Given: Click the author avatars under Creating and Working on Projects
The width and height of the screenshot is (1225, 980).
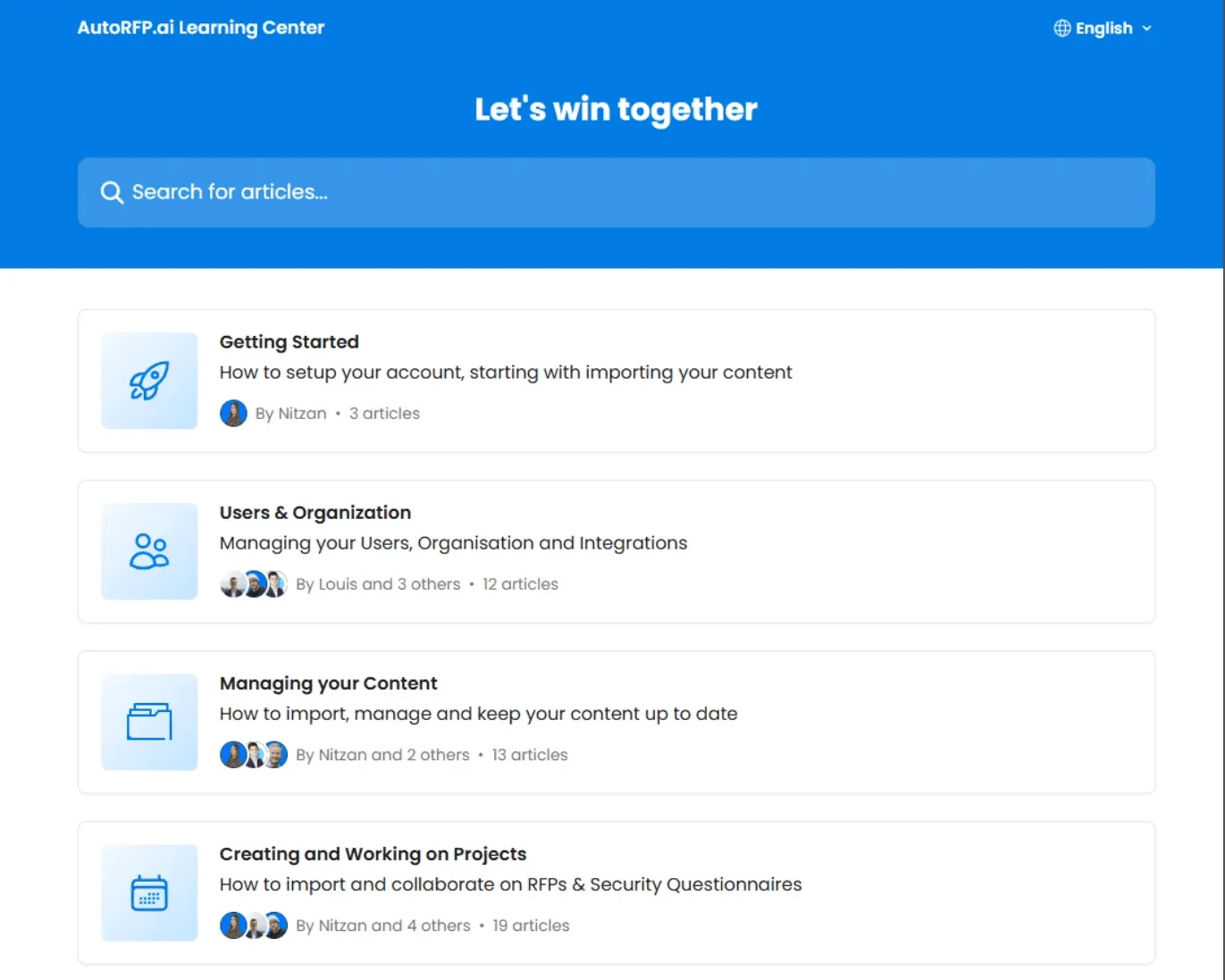Looking at the screenshot, I should [254, 926].
